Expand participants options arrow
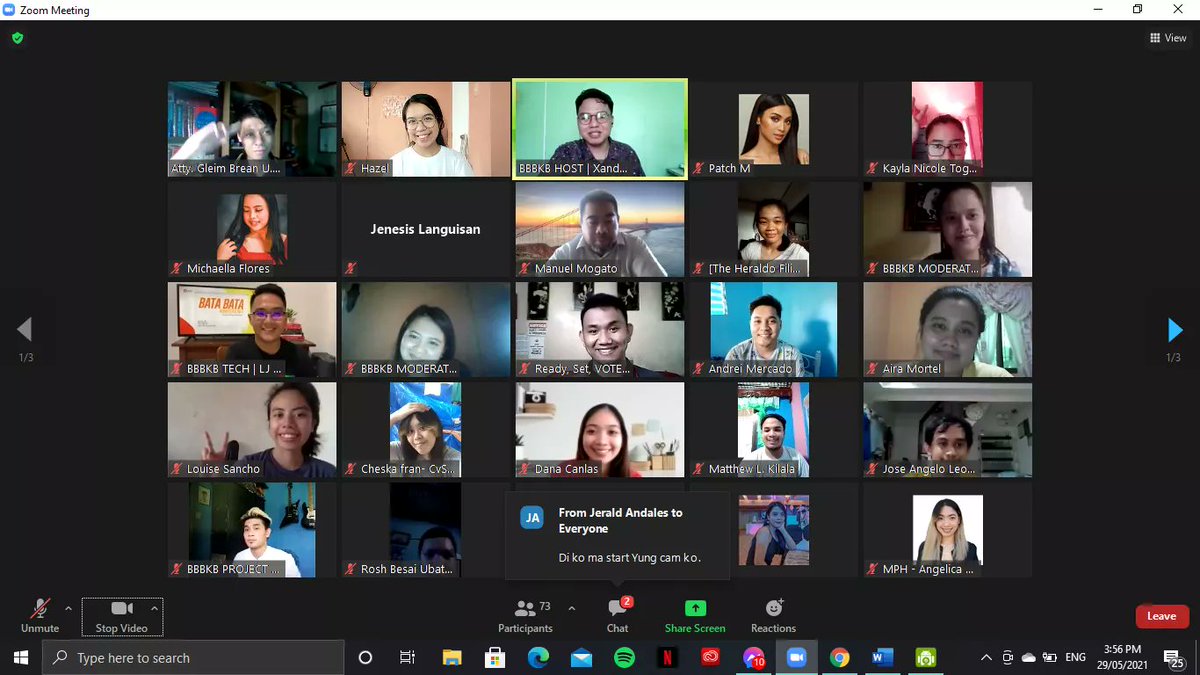Image resolution: width=1200 pixels, height=675 pixels. click(571, 607)
